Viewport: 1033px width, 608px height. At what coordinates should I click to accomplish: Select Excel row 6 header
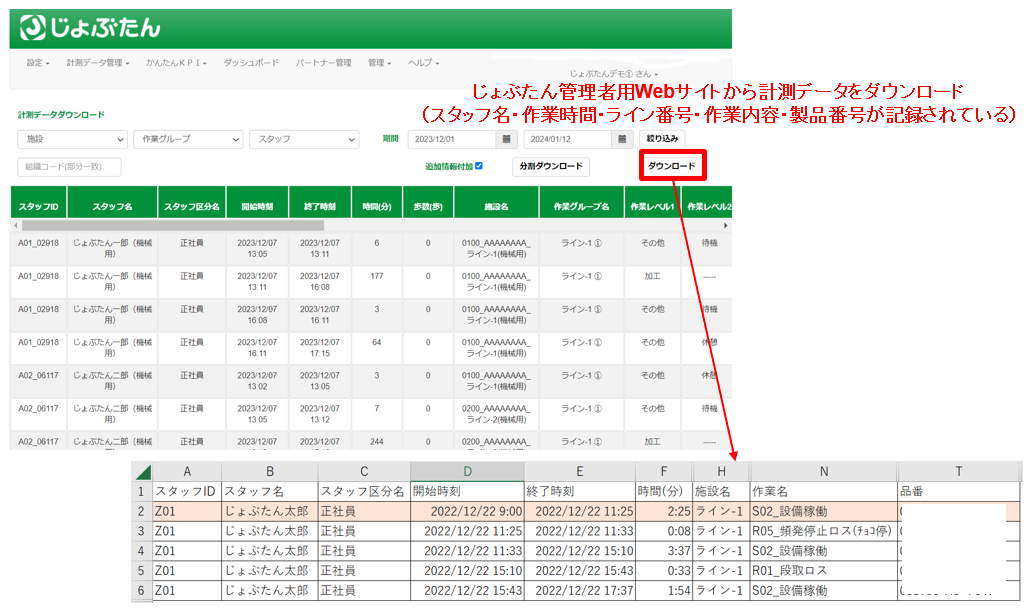tap(142, 590)
